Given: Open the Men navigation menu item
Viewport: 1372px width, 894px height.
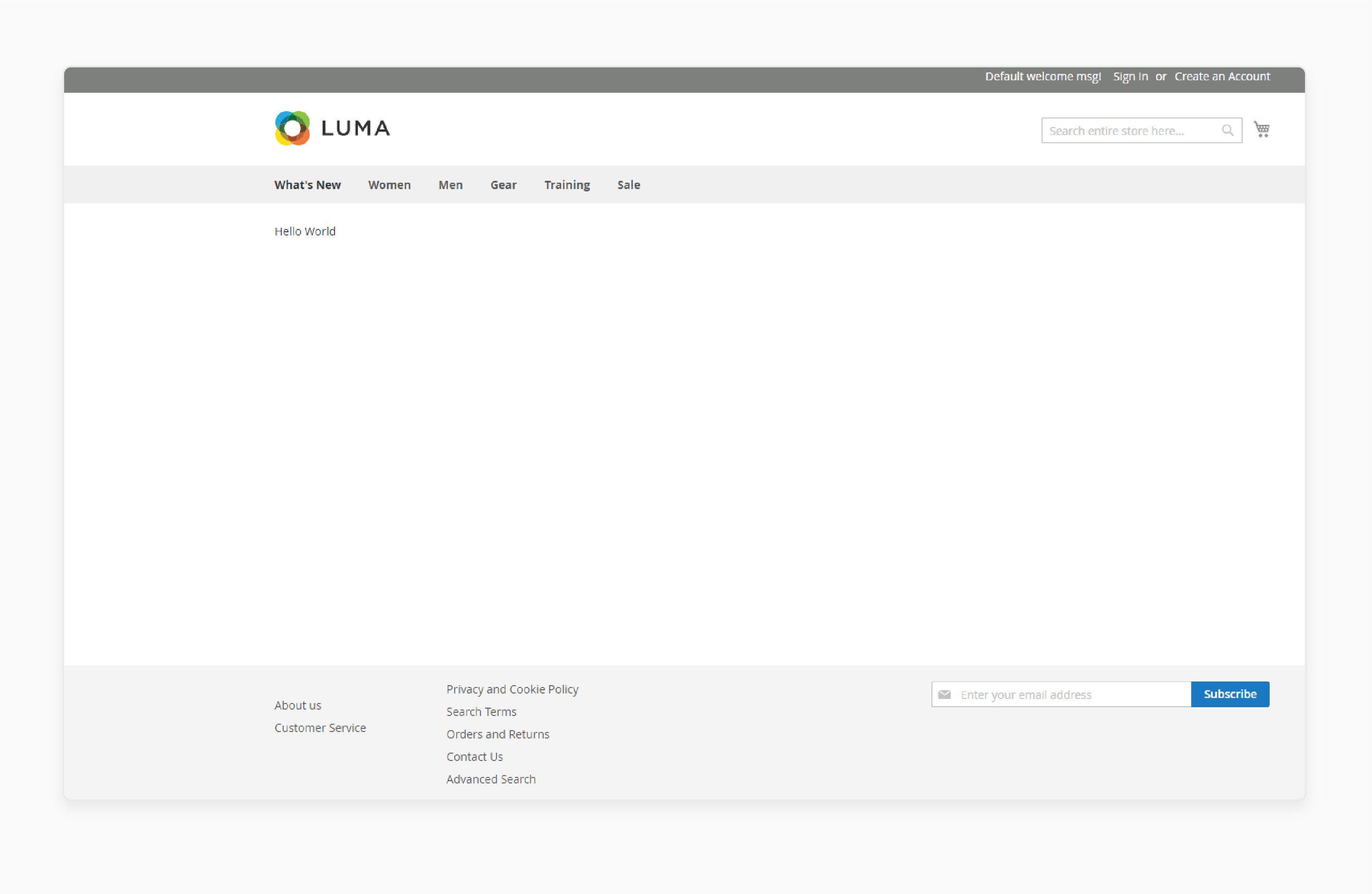Looking at the screenshot, I should click(451, 184).
